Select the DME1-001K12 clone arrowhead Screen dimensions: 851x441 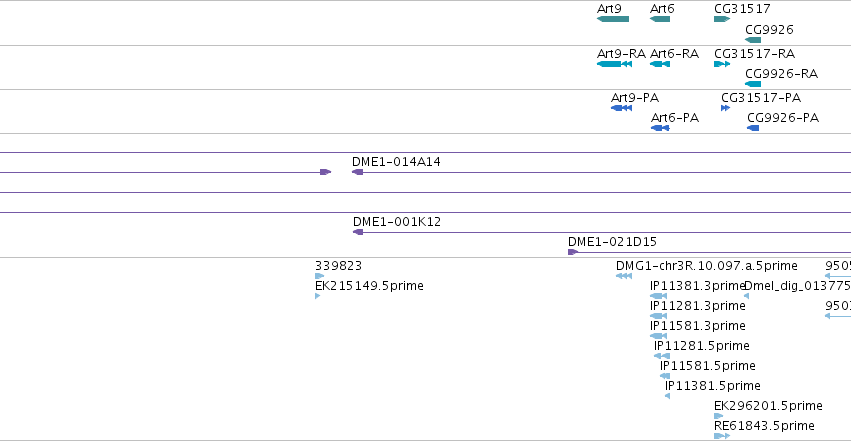[x=358, y=232]
